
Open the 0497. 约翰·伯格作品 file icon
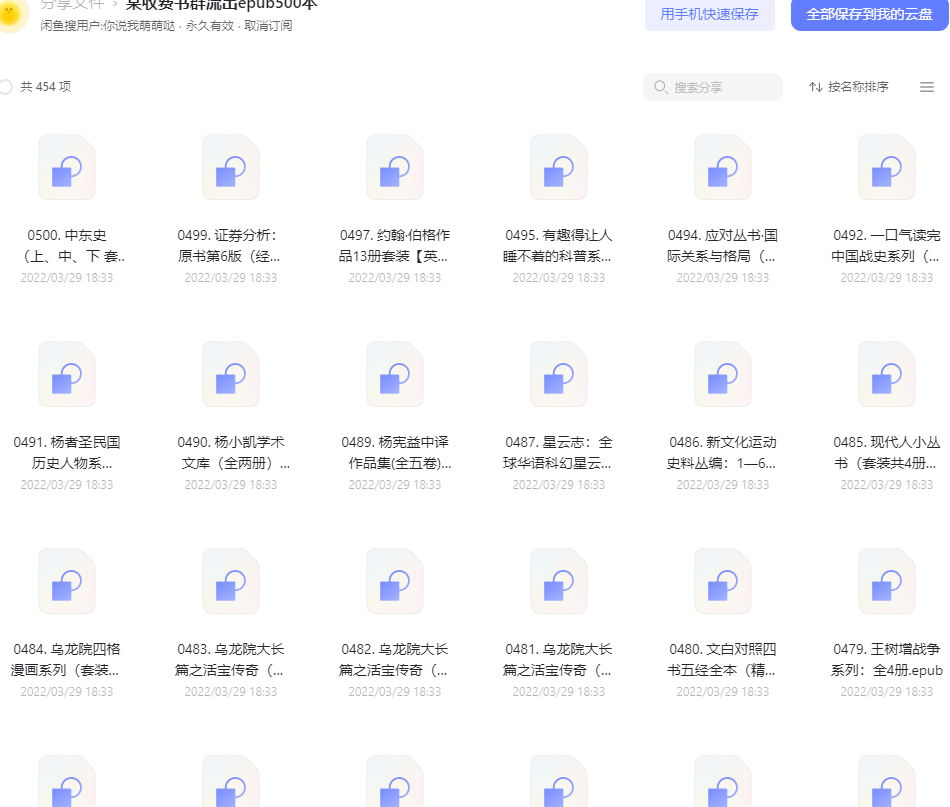coord(394,167)
